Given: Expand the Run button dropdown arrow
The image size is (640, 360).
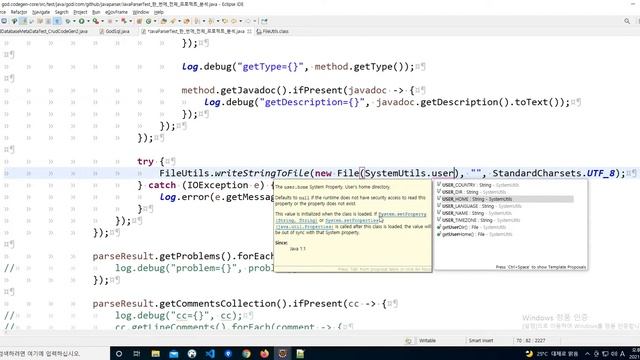Looking at the screenshot, I should pos(88,21).
